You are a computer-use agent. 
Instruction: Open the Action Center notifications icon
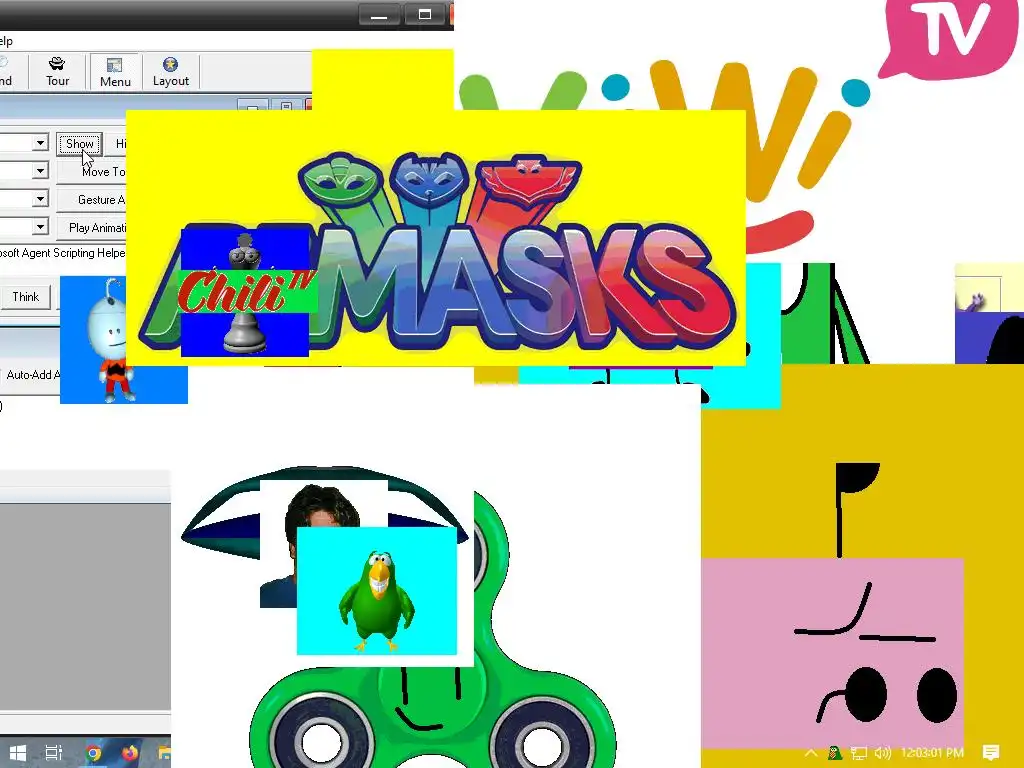pyautogui.click(x=991, y=752)
